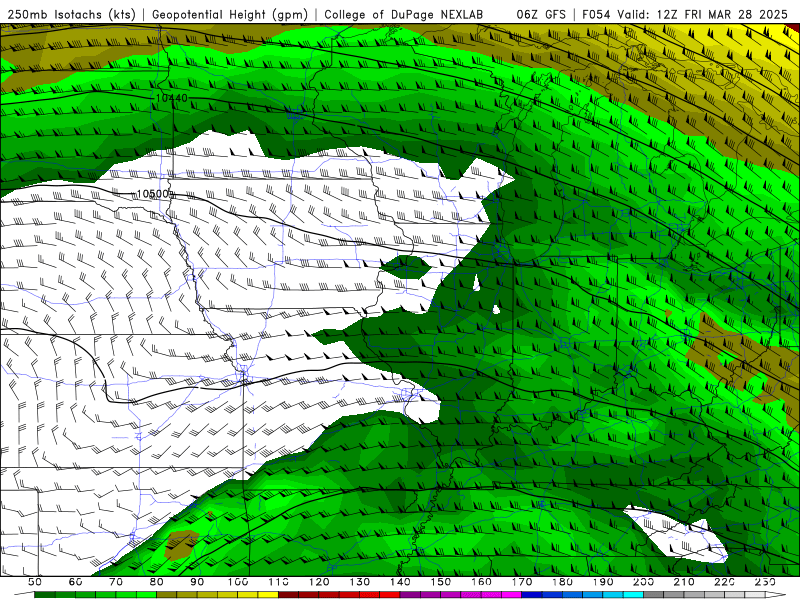Click the 140 value on the legend scale
Image resolution: width=800 pixels, height=600 pixels.
(x=400, y=582)
